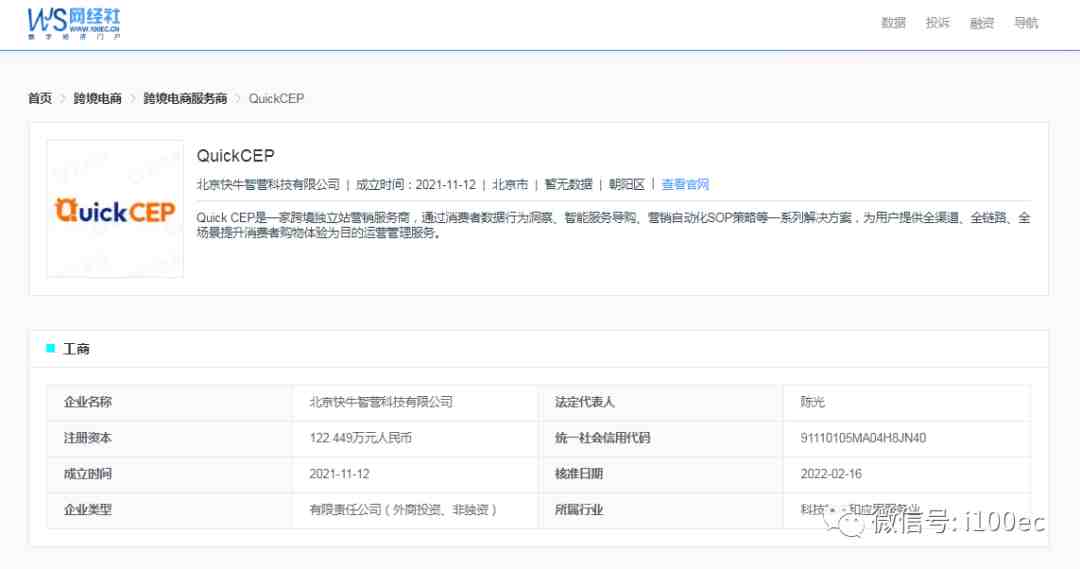The width and height of the screenshot is (1080, 569).
Task: Click the 2022-02-16 approval date
Action: click(831, 474)
